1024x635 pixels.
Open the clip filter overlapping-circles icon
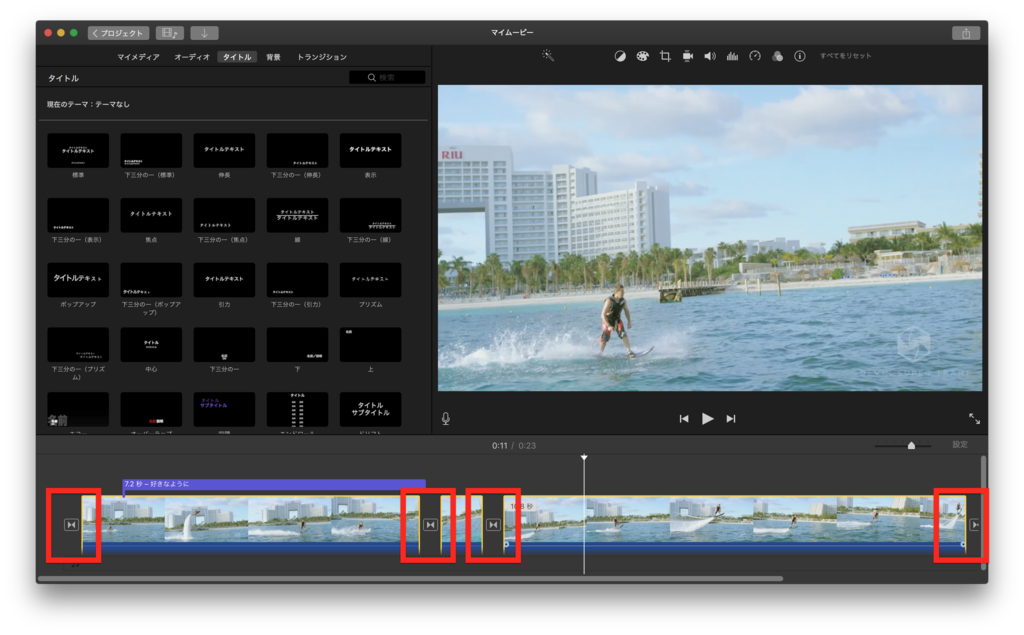tap(777, 56)
